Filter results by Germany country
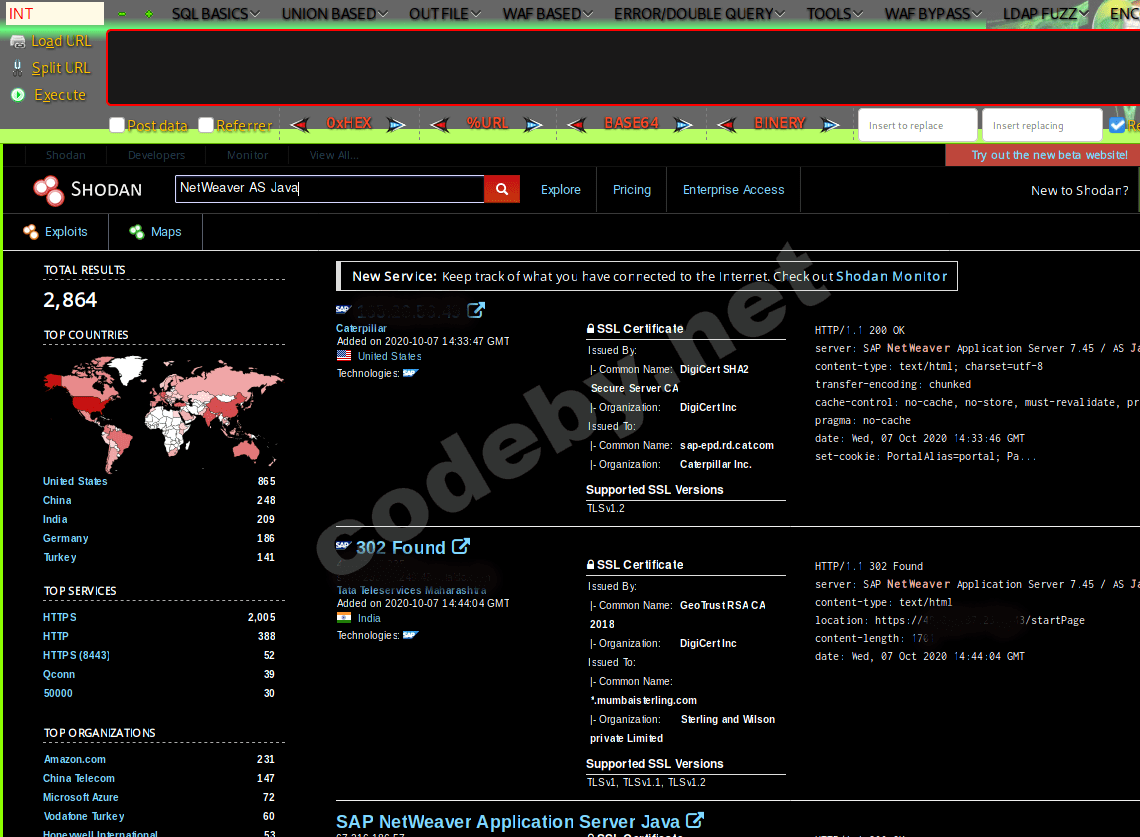 (x=65, y=538)
